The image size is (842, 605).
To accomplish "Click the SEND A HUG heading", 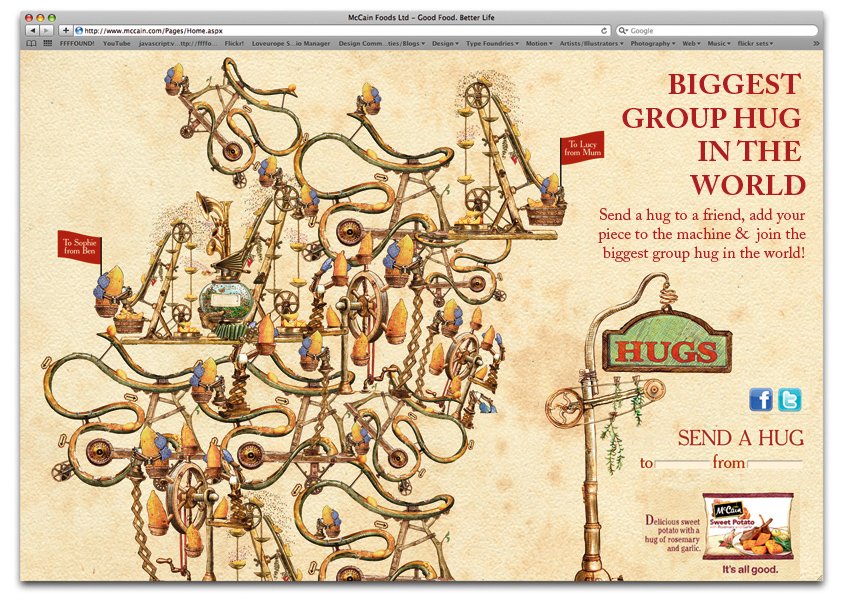I will click(x=741, y=438).
